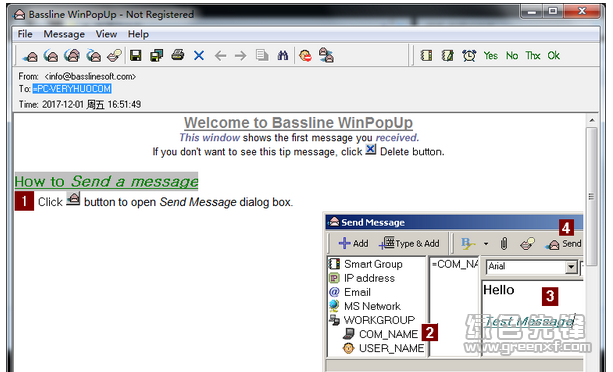Click the lips with speech bubble icon
613x372 pixels.
[114, 56]
